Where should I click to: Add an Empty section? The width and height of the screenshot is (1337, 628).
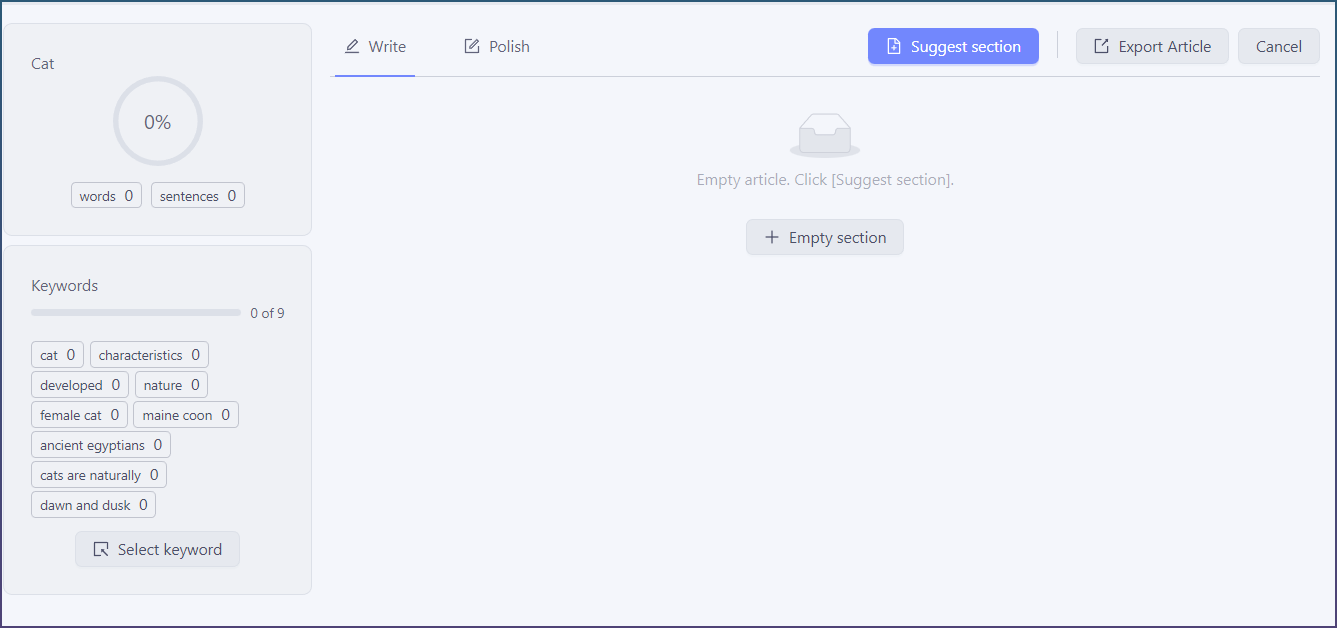pos(825,238)
